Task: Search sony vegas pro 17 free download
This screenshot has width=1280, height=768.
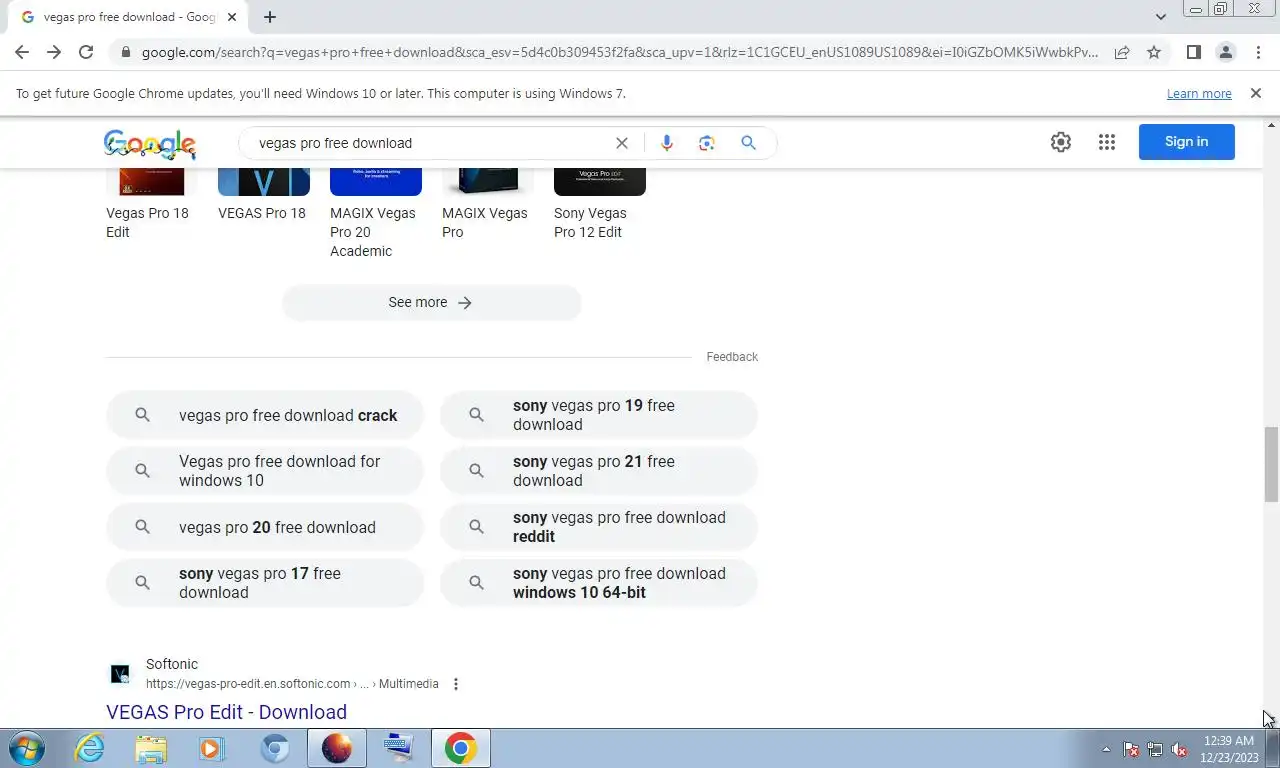Action: coord(265,583)
